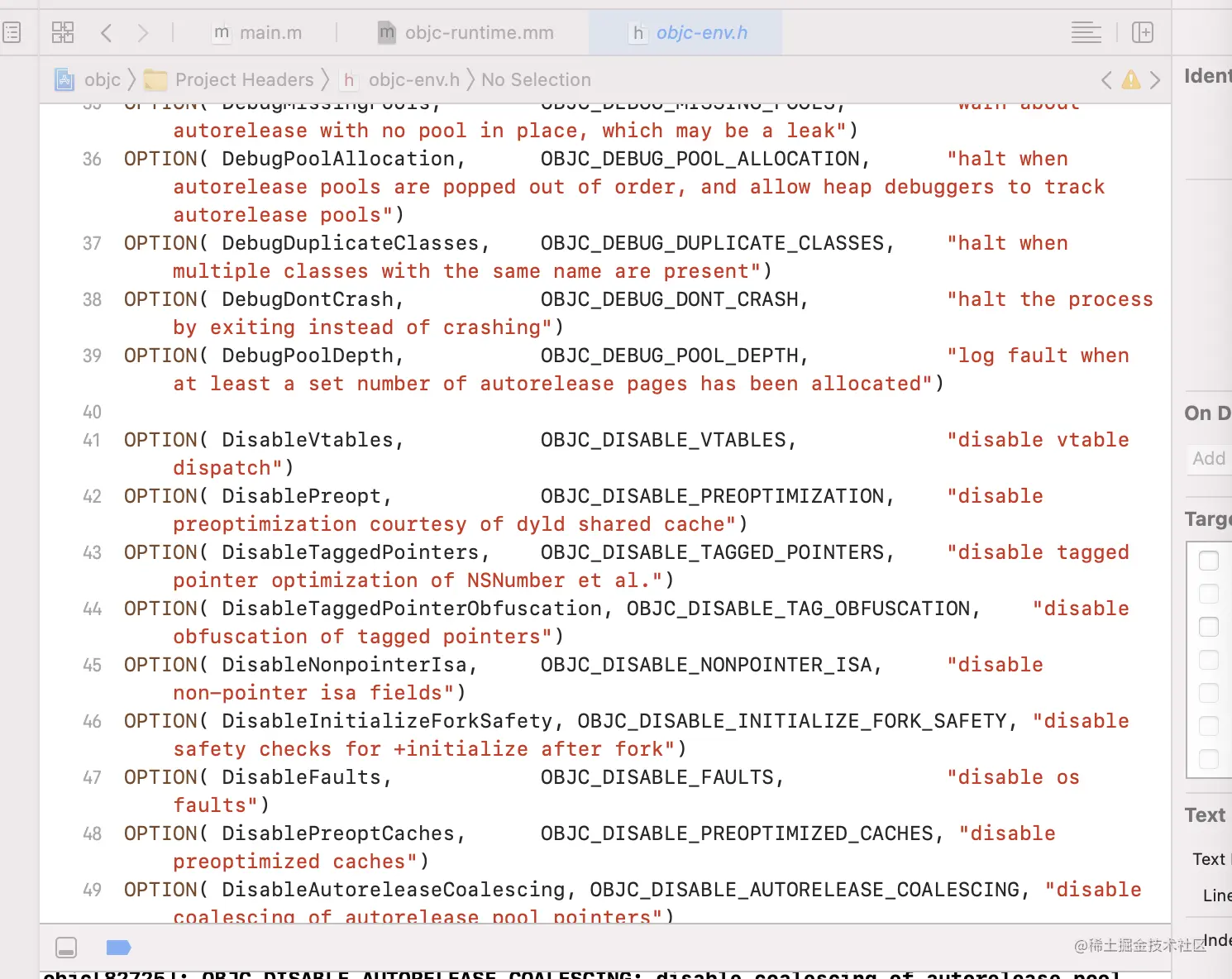The image size is (1232, 979).
Task: Click line number 44 in the gutter
Action: tap(92, 609)
